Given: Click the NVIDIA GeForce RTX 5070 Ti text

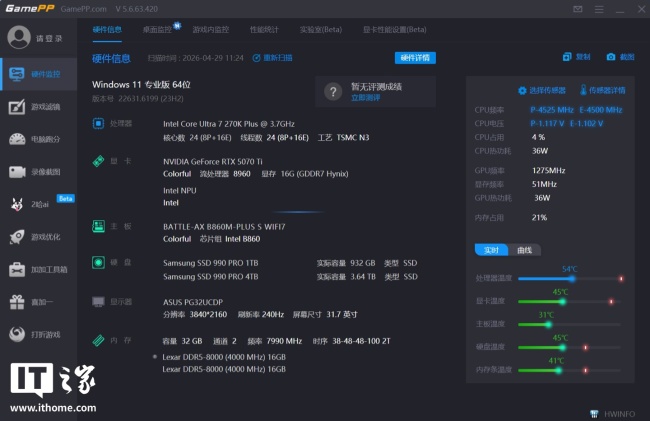Looking at the screenshot, I should (x=213, y=162).
